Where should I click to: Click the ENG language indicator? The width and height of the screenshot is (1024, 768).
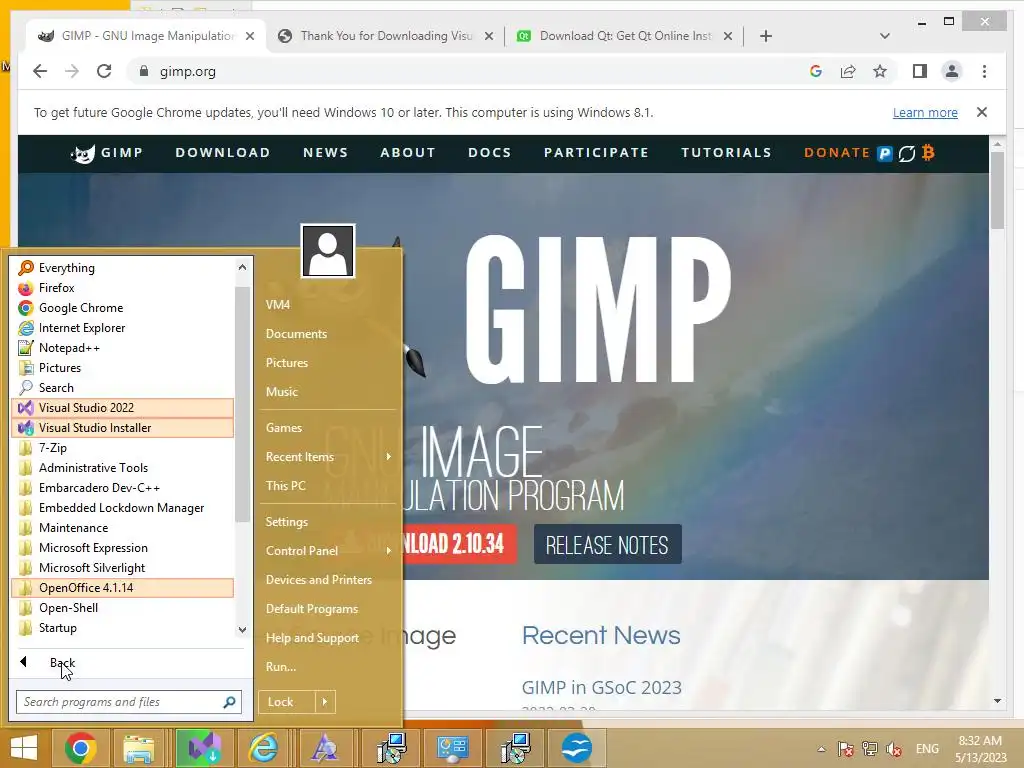pos(927,749)
